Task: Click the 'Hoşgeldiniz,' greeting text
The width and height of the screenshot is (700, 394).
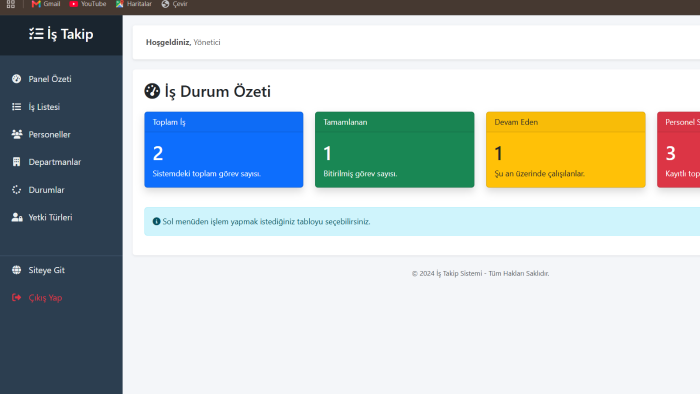Action: coord(168,42)
